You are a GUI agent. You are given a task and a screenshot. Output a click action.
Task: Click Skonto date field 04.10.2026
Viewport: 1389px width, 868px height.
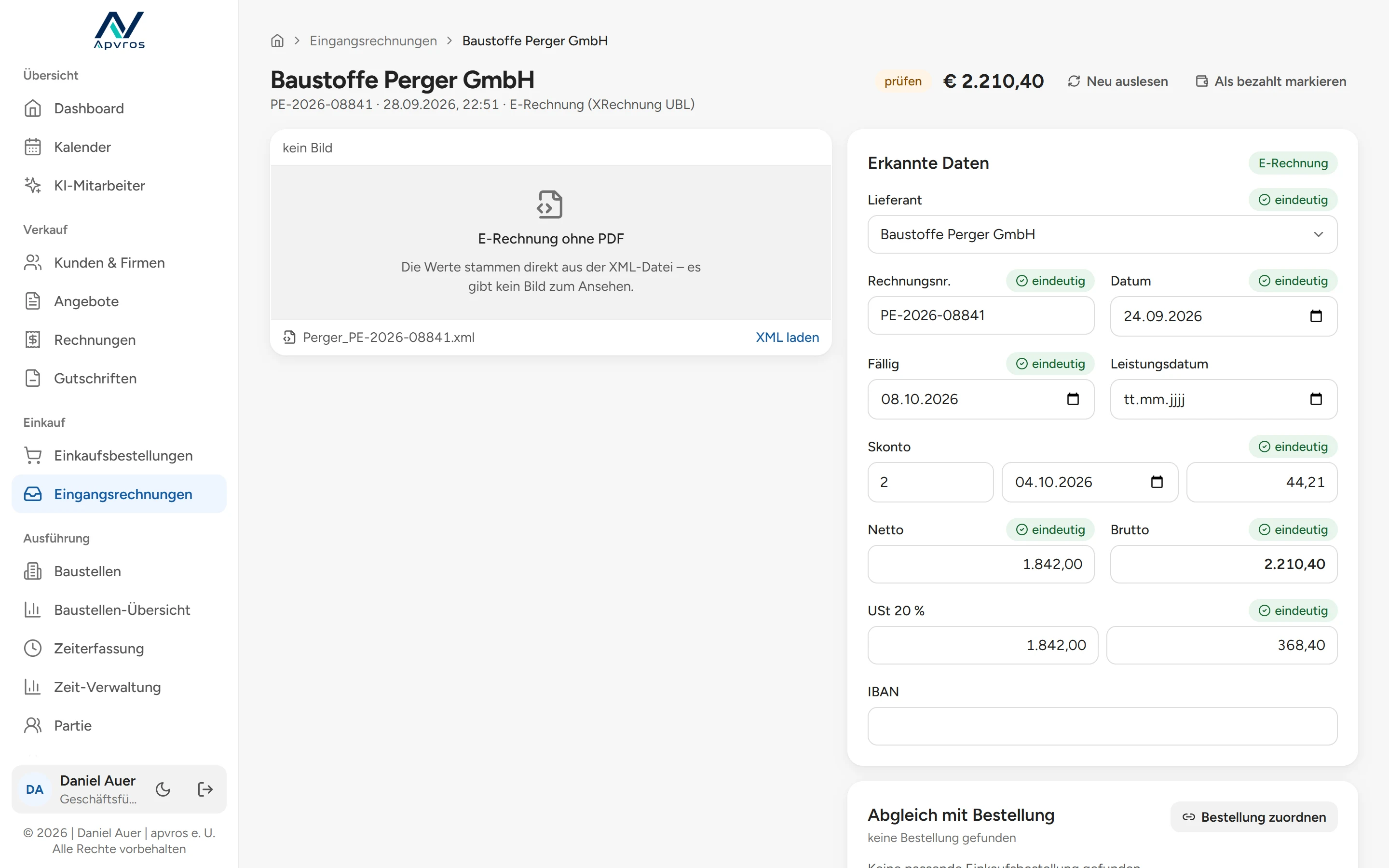(x=1090, y=482)
